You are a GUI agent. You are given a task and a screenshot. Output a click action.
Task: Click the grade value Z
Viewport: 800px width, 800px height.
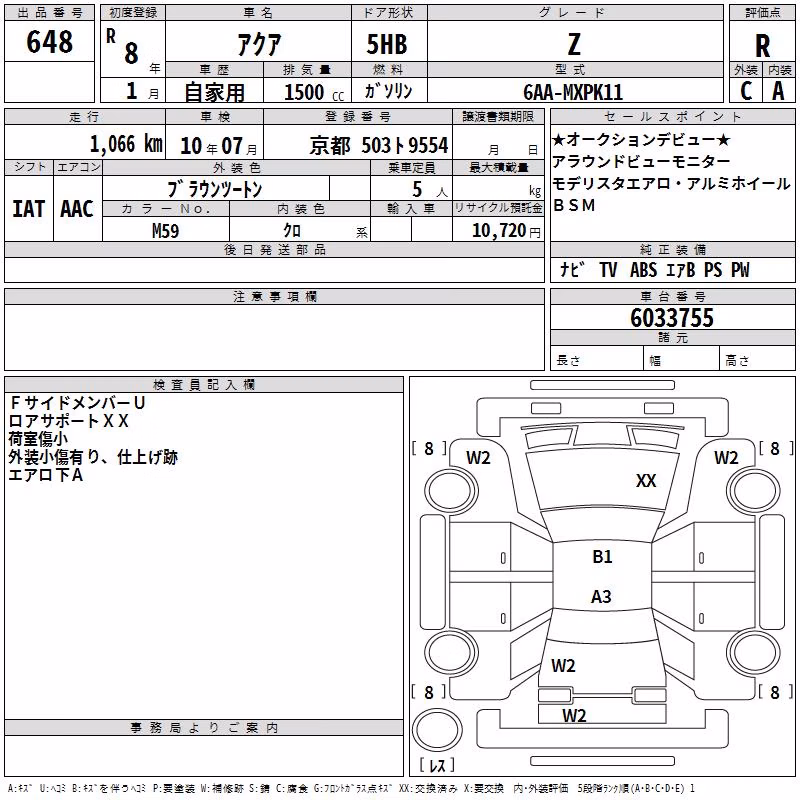pyautogui.click(x=574, y=44)
